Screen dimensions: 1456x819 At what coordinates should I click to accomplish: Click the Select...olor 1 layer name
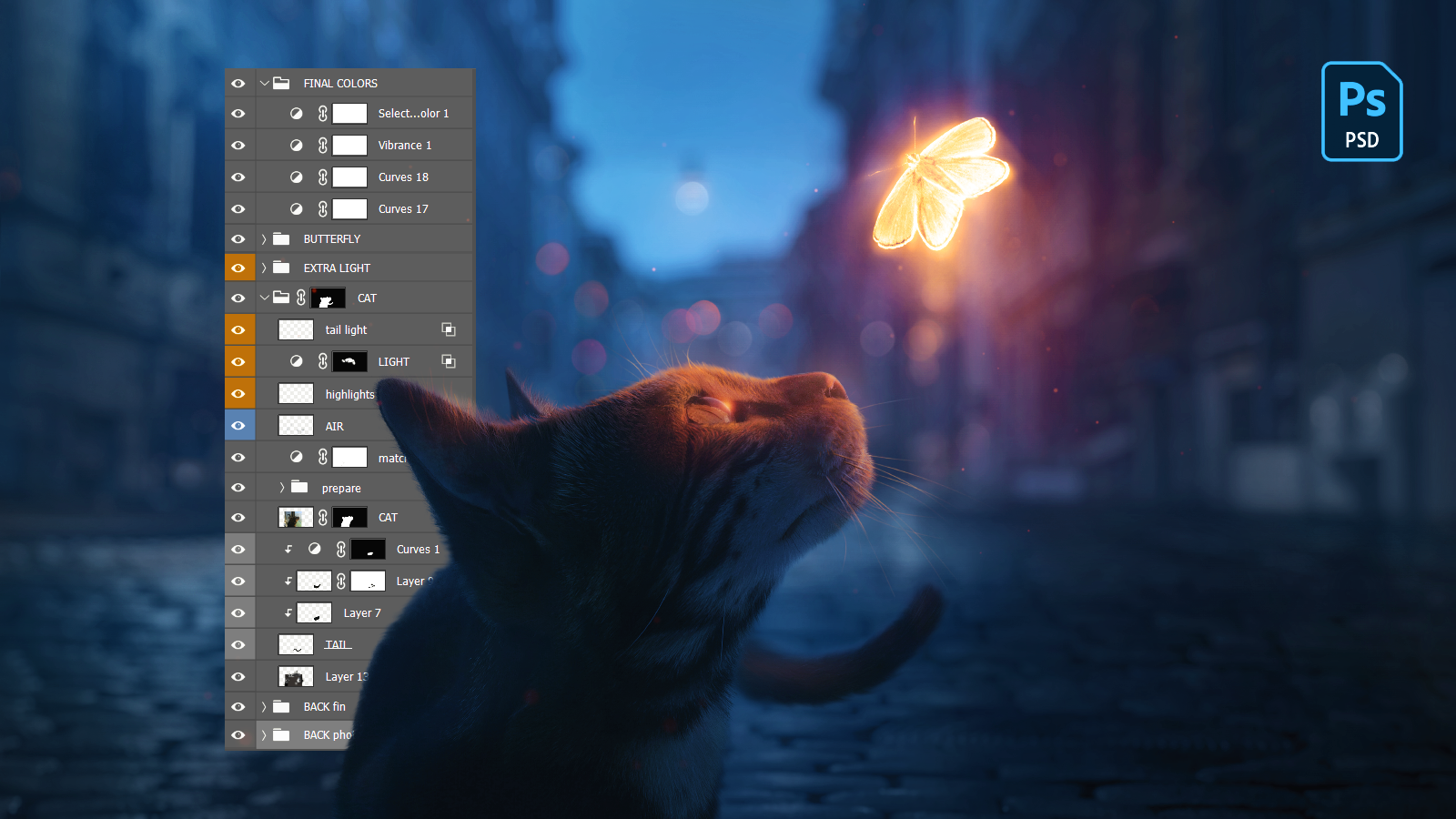pyautogui.click(x=413, y=114)
